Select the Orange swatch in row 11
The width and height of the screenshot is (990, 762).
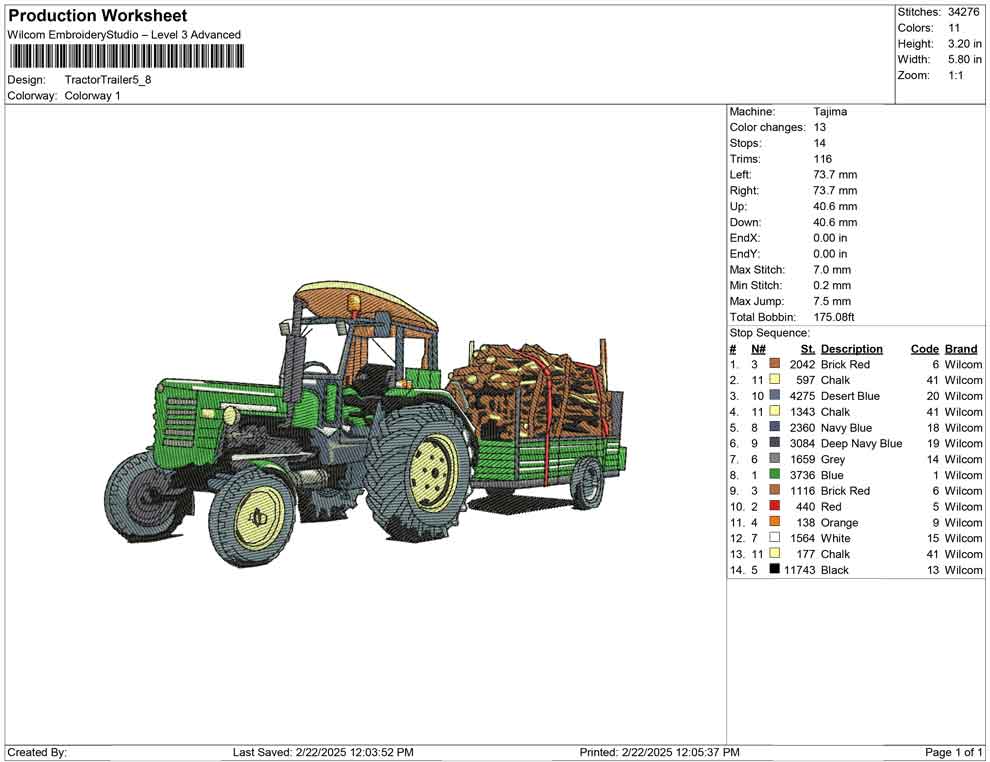coord(775,522)
